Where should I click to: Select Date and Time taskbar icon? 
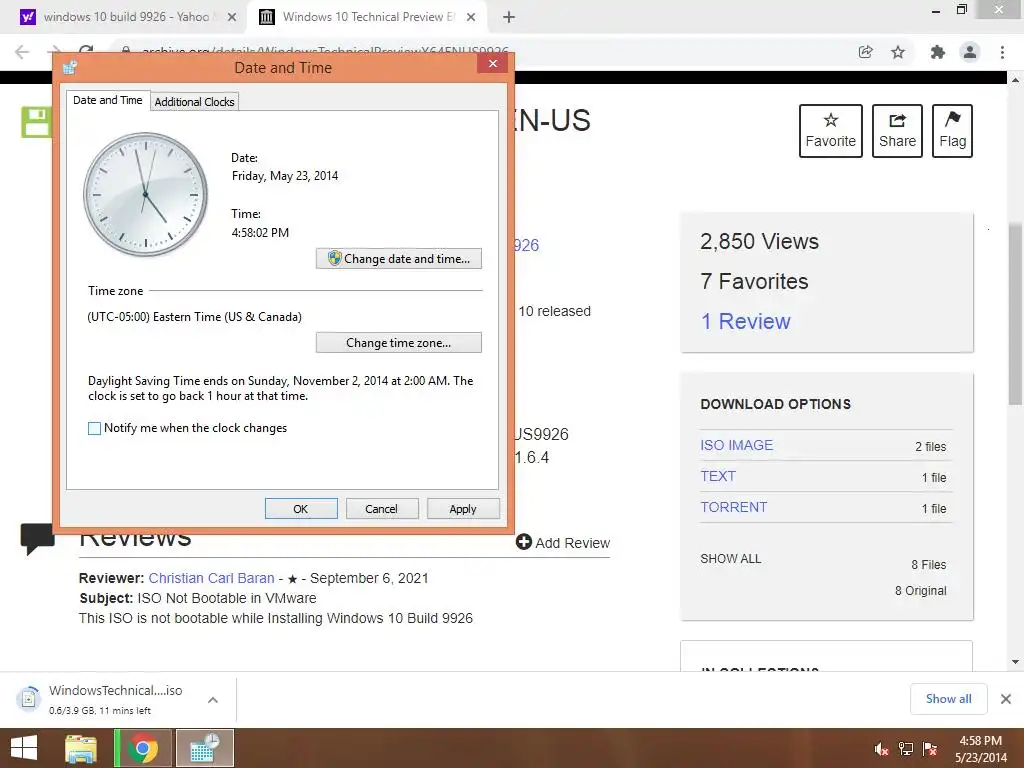[204, 749]
